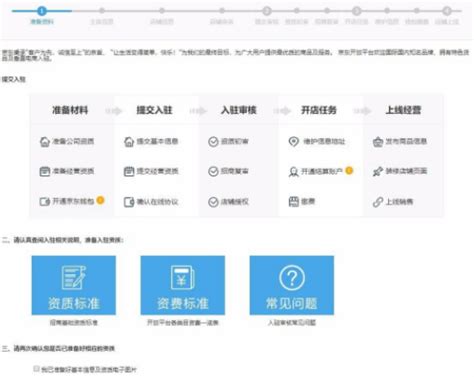Click the checkmark circle icon beside 招商复审
The width and height of the screenshot is (474, 377).
point(213,171)
